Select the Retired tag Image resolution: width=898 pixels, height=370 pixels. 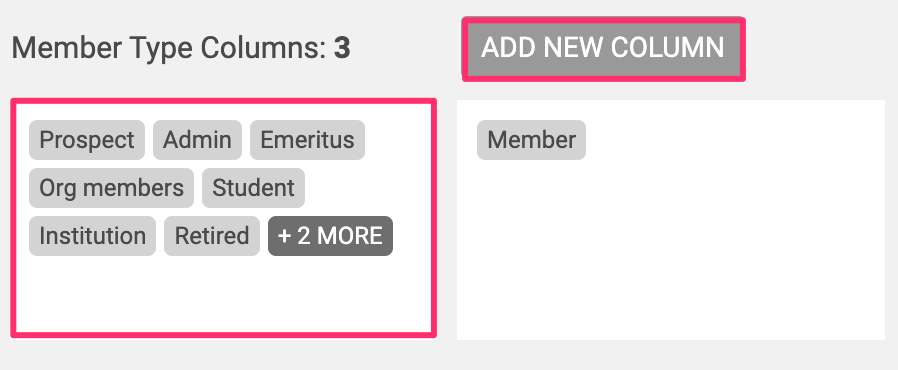pyautogui.click(x=212, y=236)
